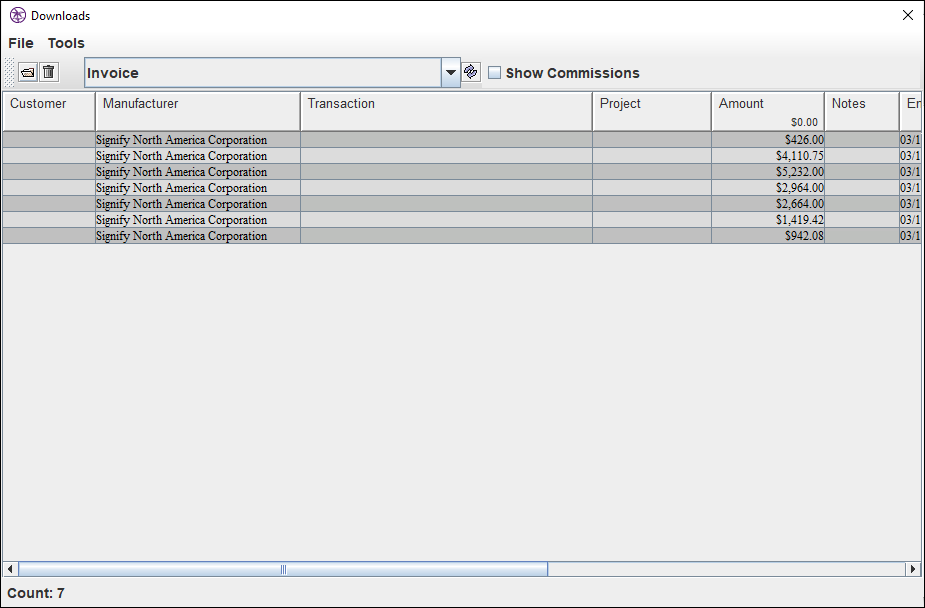Screen dimensions: 925x608
Task: Click the scrollbar right arrow
Action: (913, 569)
